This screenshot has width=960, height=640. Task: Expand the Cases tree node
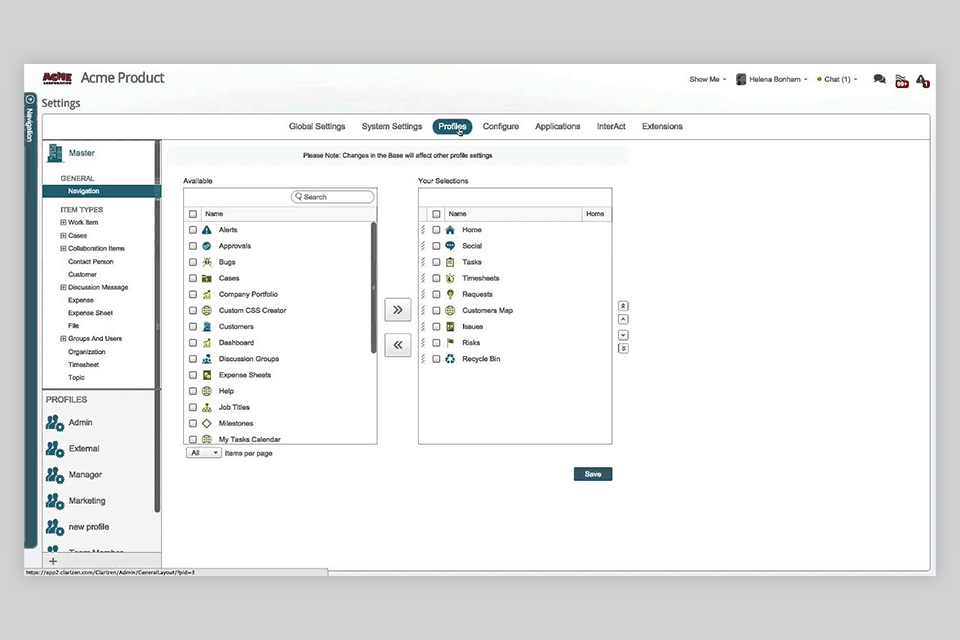click(63, 235)
